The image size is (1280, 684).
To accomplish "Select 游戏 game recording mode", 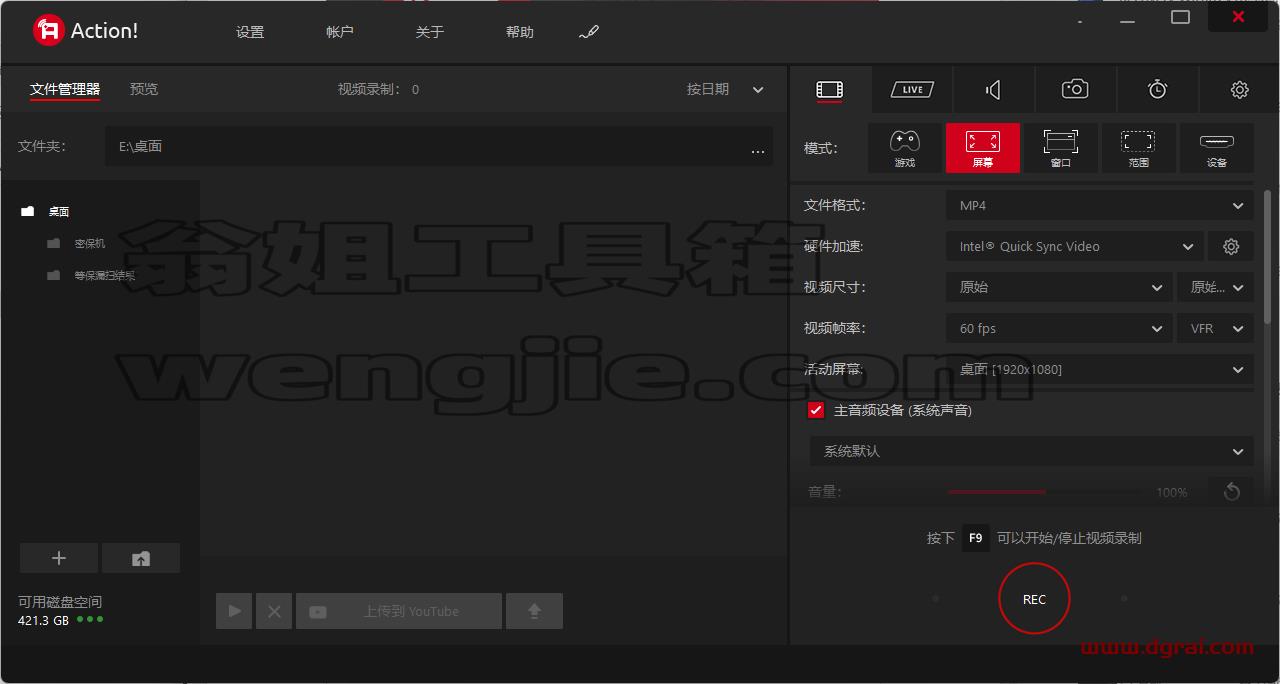I will tap(905, 148).
